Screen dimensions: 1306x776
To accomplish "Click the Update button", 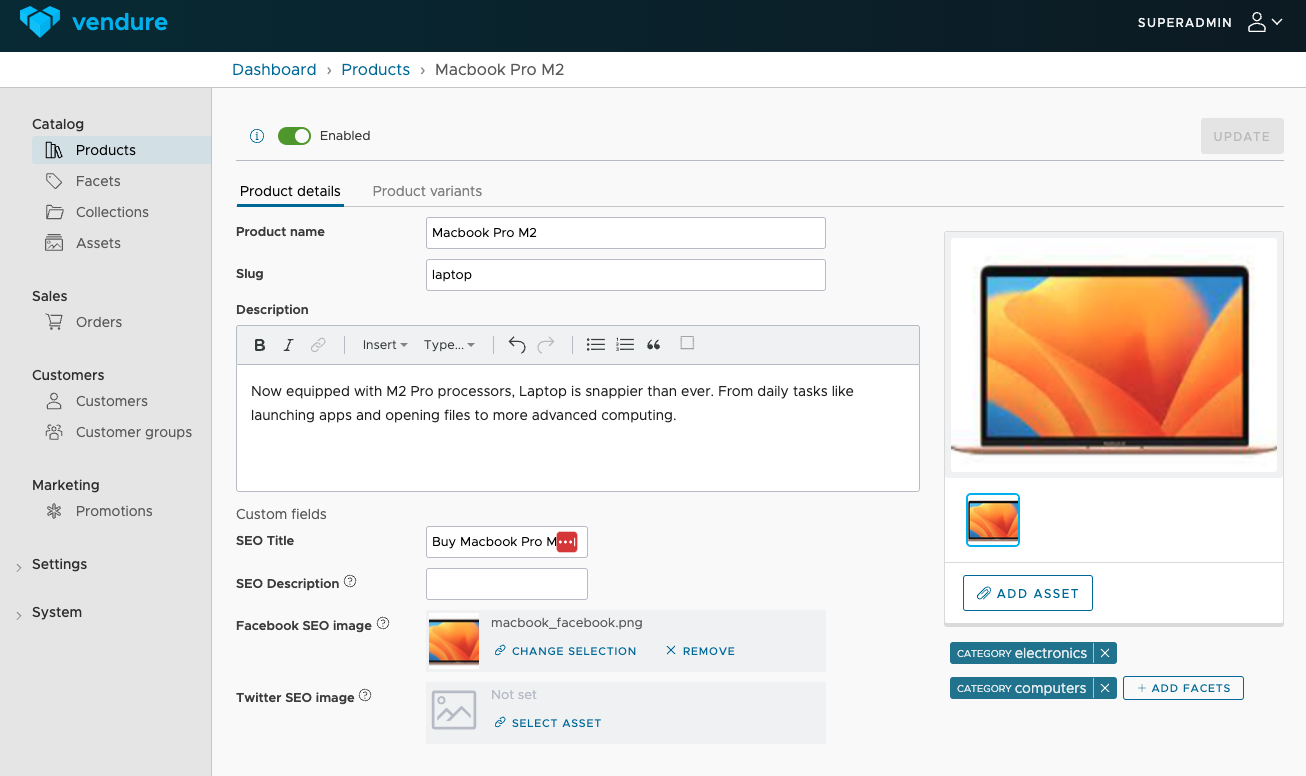I will click(x=1242, y=136).
